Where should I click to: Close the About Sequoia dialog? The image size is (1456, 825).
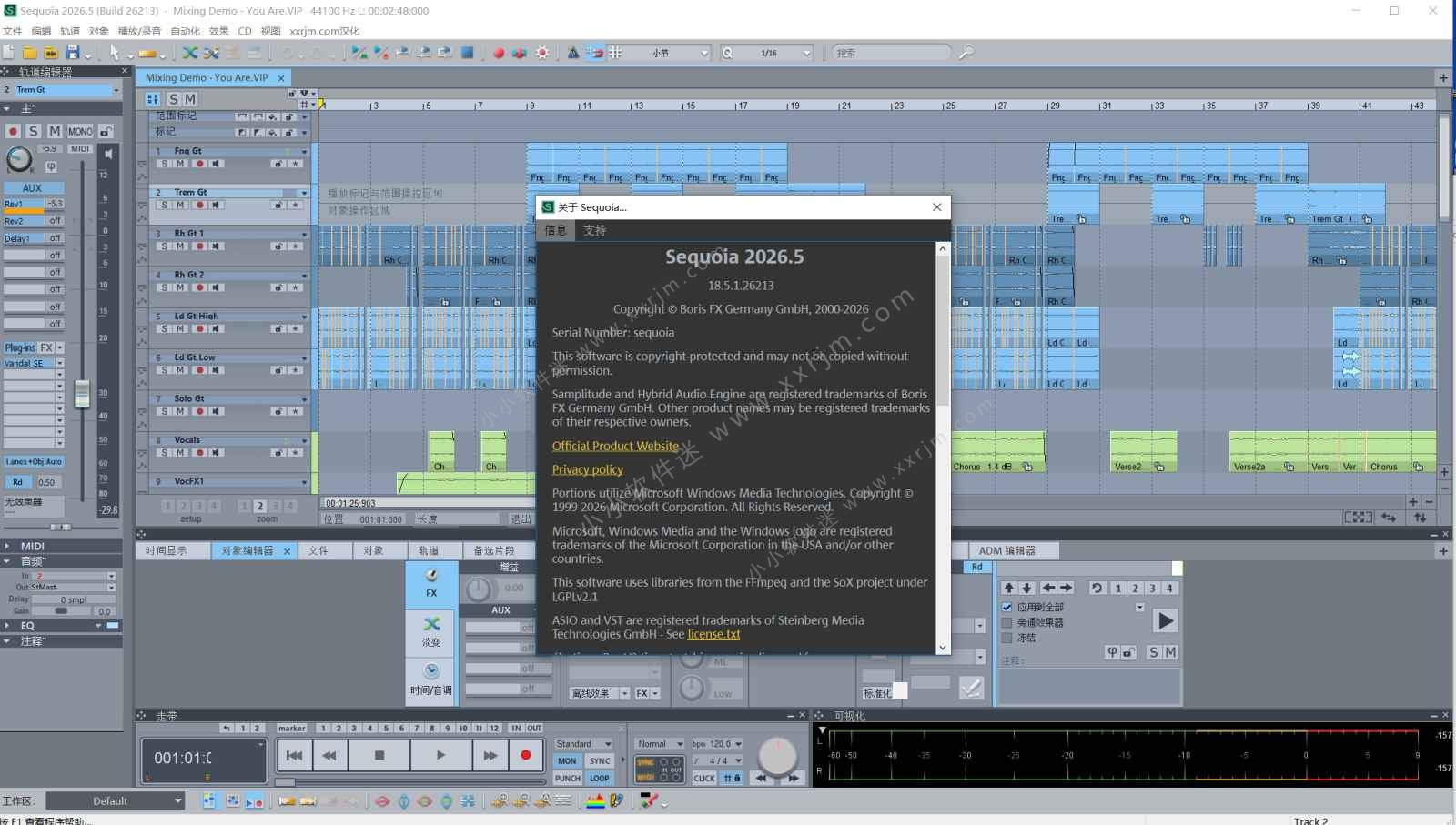(937, 207)
